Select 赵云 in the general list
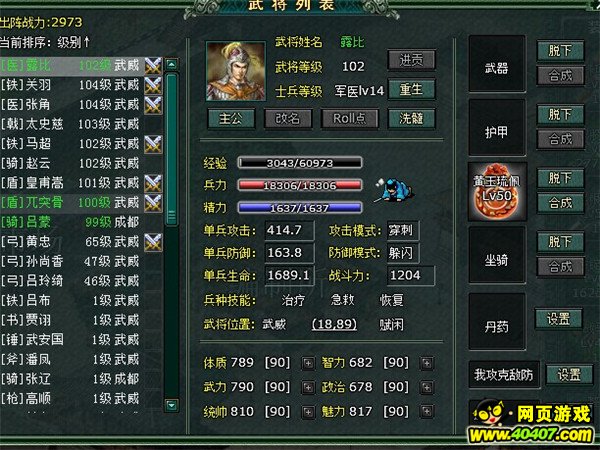Viewport: 600px width, 450px height. pyautogui.click(x=71, y=163)
